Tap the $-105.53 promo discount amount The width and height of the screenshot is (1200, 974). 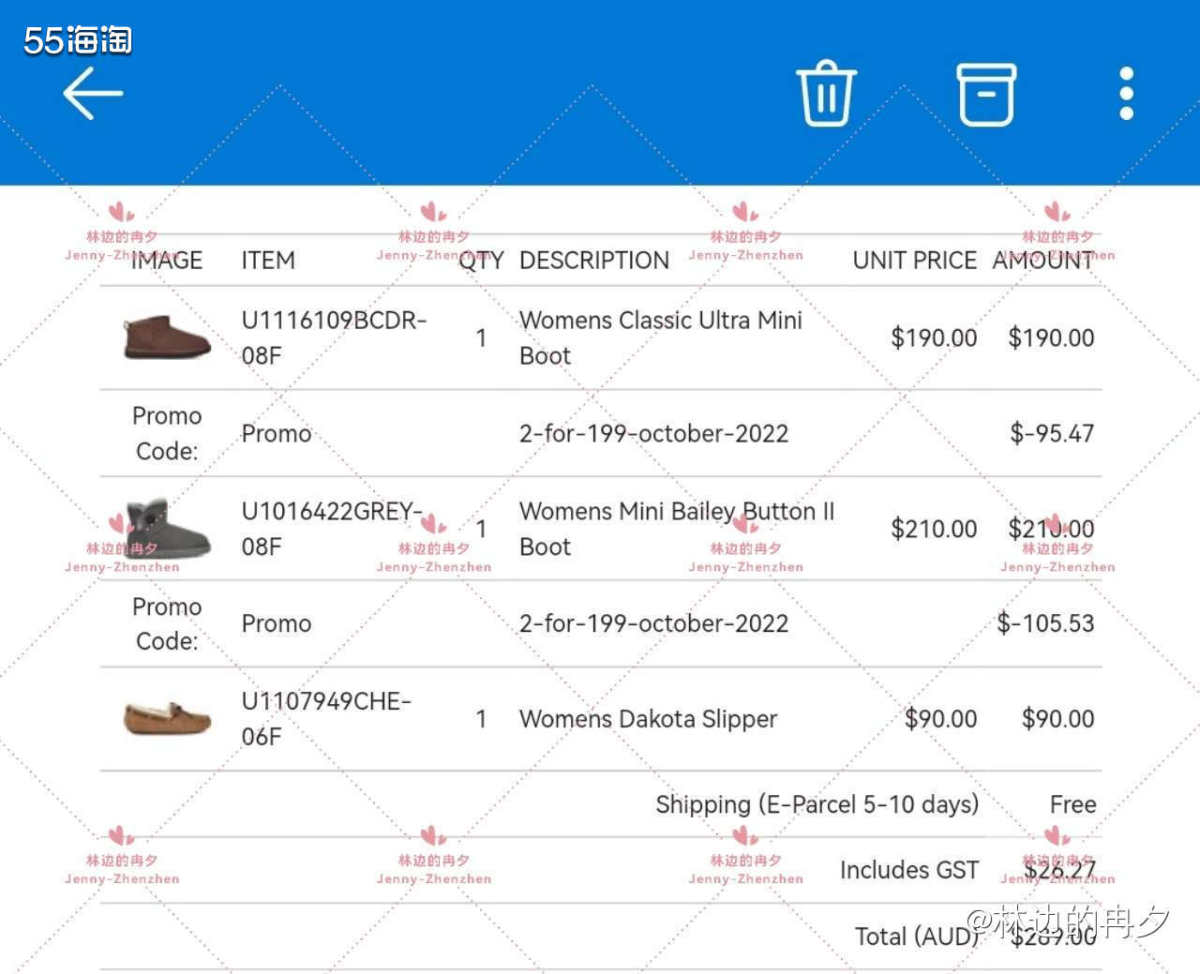pyautogui.click(x=1046, y=624)
